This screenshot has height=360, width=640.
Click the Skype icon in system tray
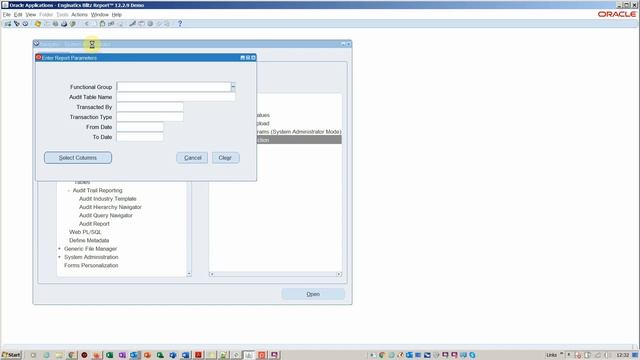(x=472, y=355)
